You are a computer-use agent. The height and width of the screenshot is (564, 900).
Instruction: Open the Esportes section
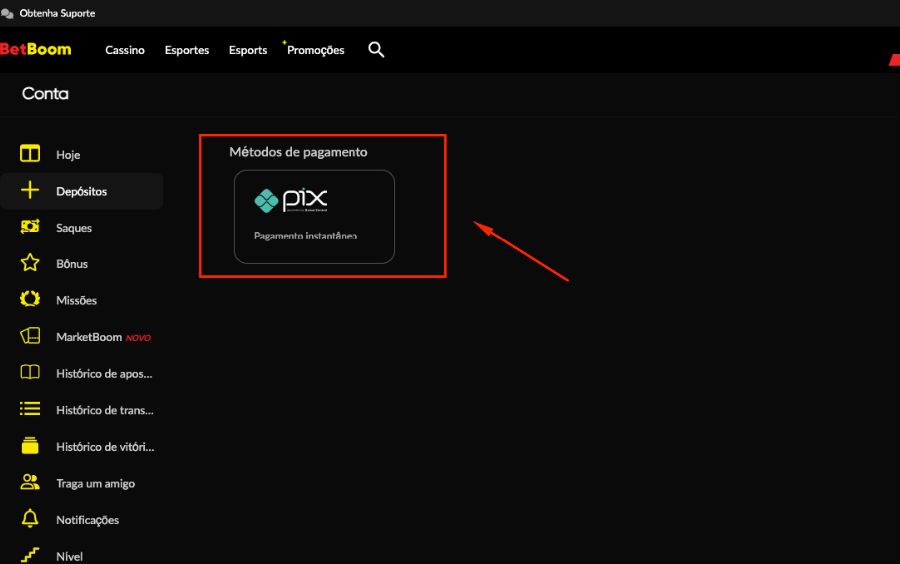187,50
